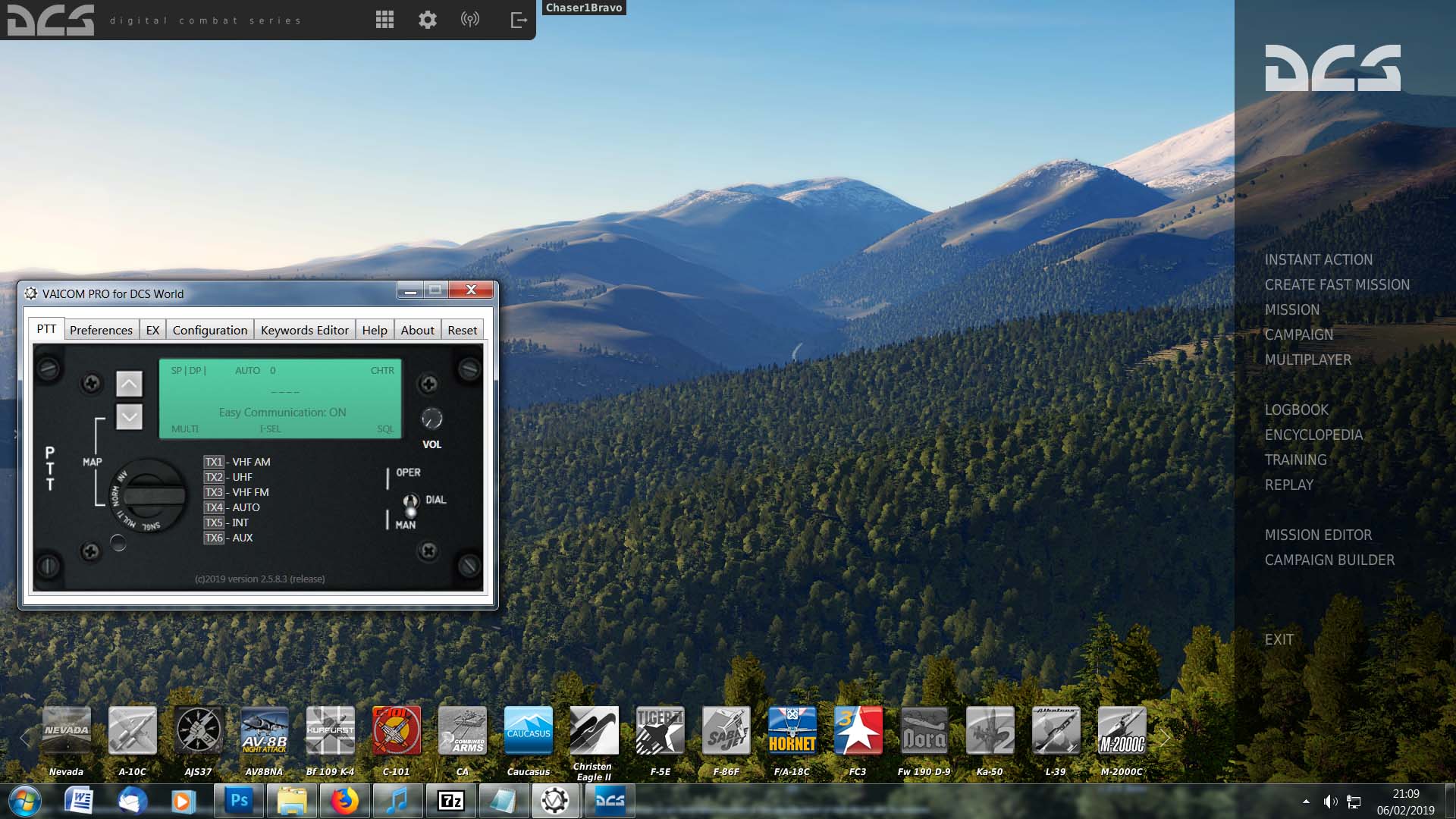This screenshot has width=1456, height=819.
Task: Open DCS settings gear icon
Action: tap(428, 20)
